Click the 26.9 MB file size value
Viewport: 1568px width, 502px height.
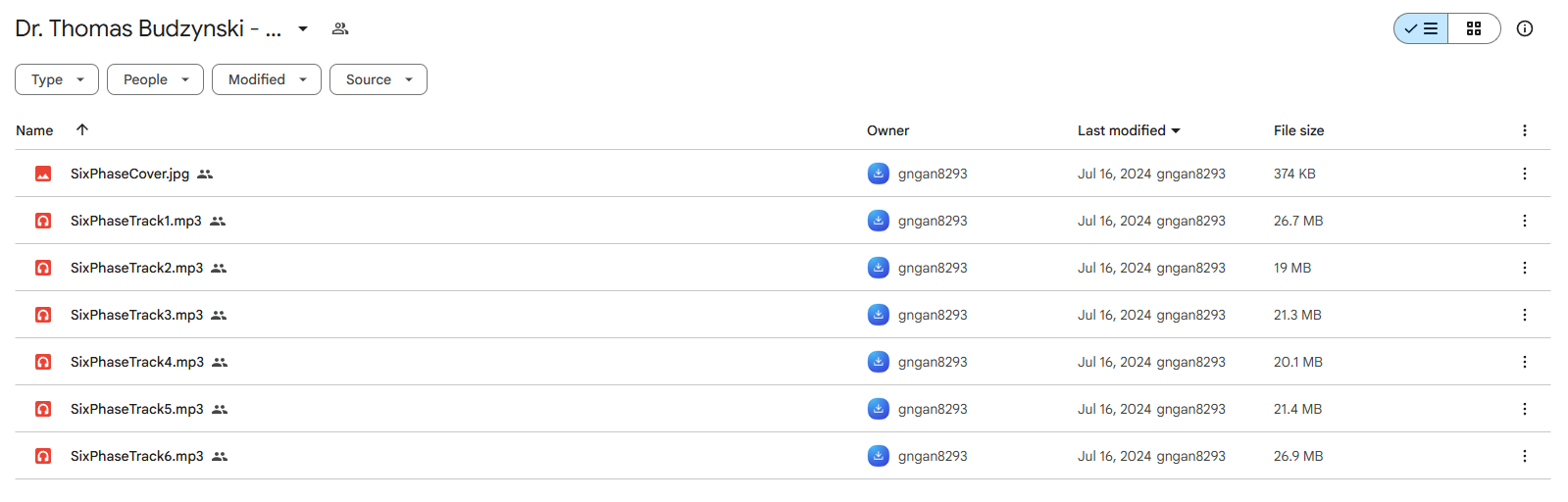(1298, 456)
